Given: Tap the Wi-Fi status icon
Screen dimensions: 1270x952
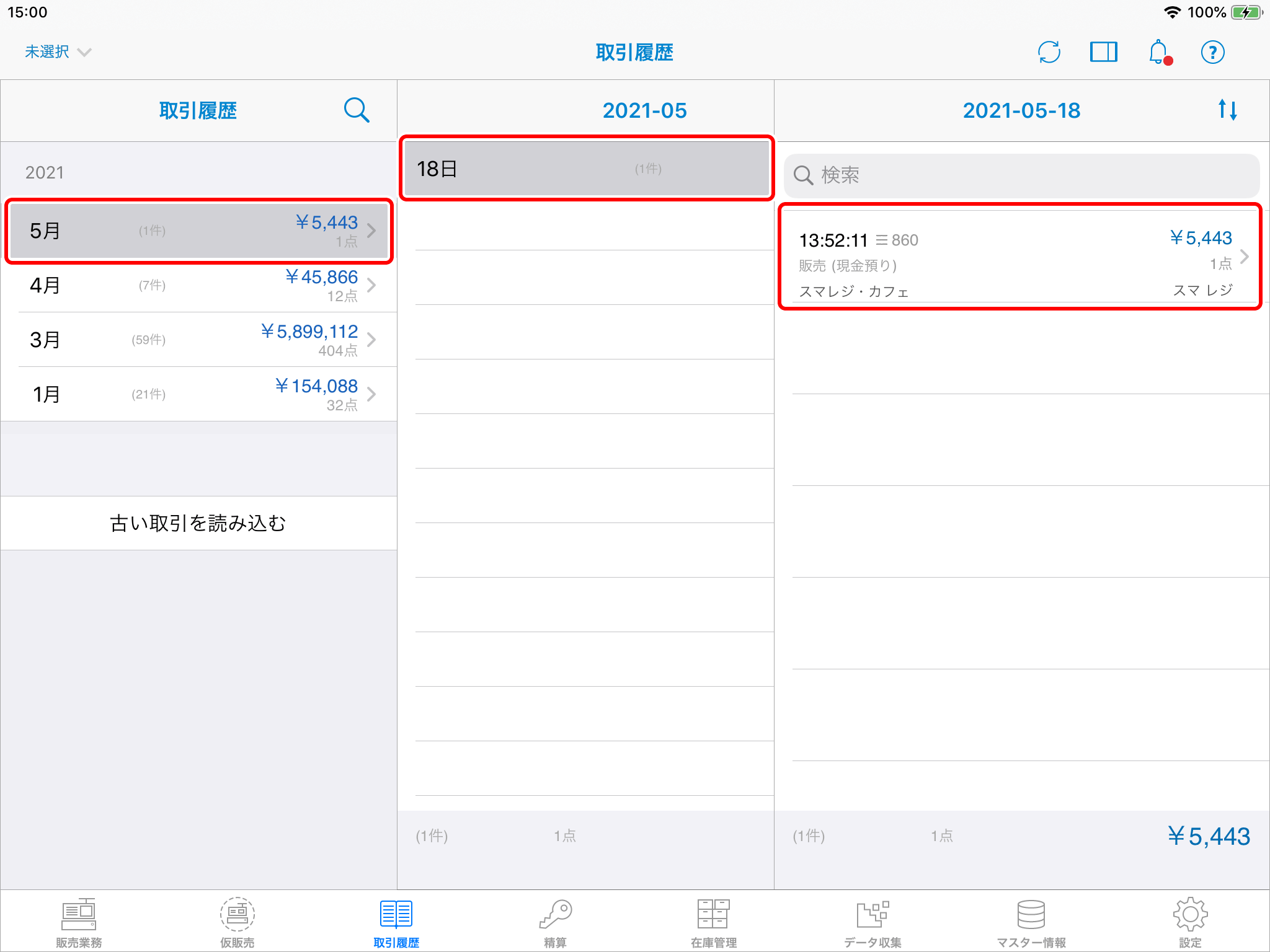Looking at the screenshot, I should point(1171,12).
